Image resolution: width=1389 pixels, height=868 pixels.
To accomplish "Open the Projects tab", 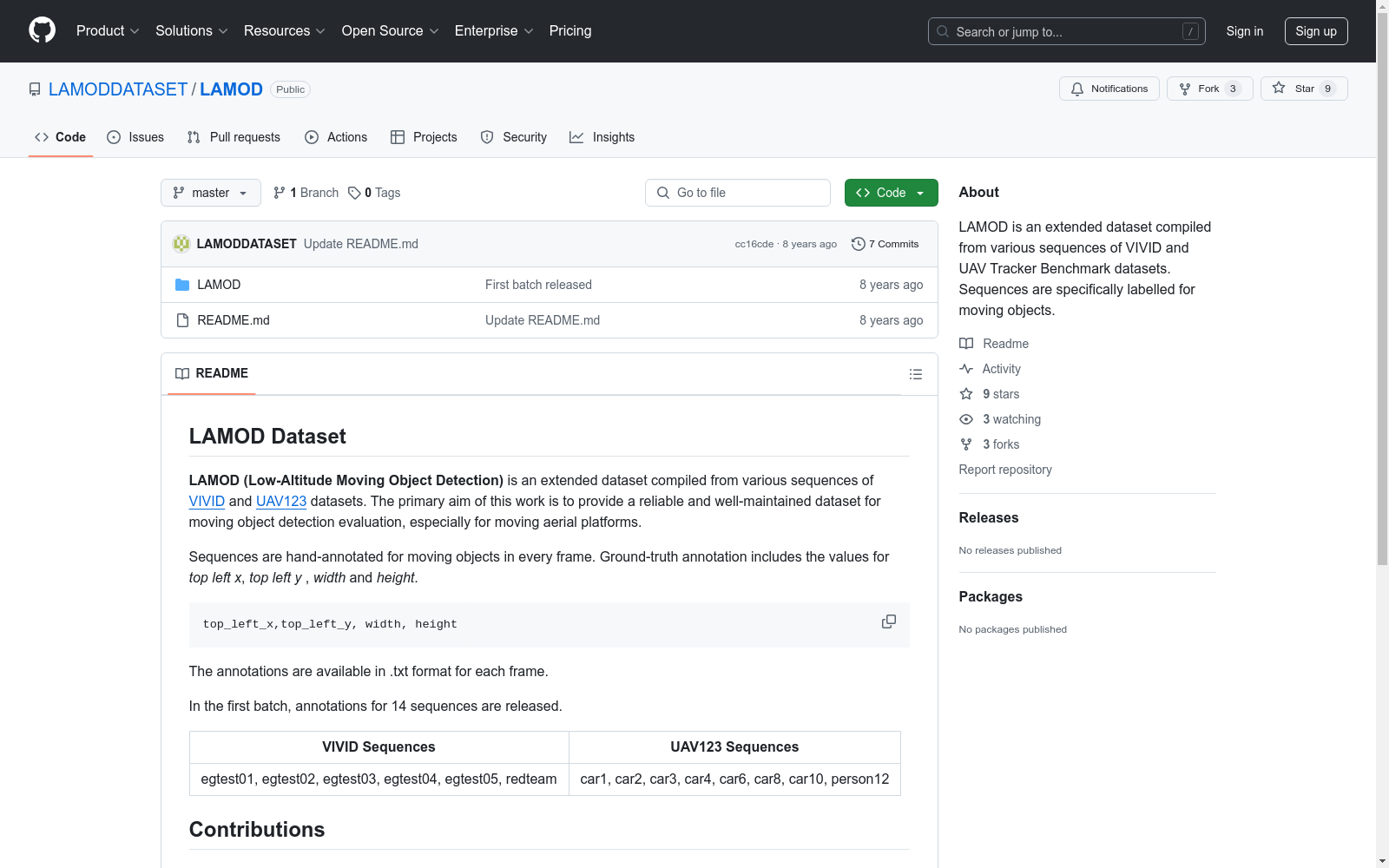I will [424, 137].
